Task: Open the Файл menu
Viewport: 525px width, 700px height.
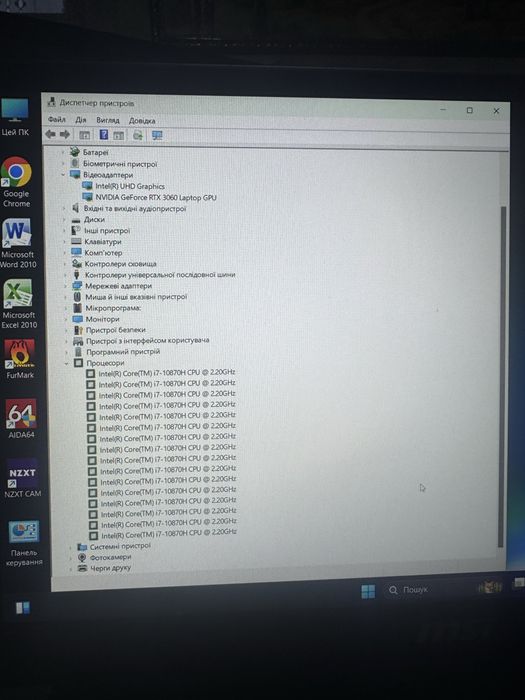Action: coord(57,119)
